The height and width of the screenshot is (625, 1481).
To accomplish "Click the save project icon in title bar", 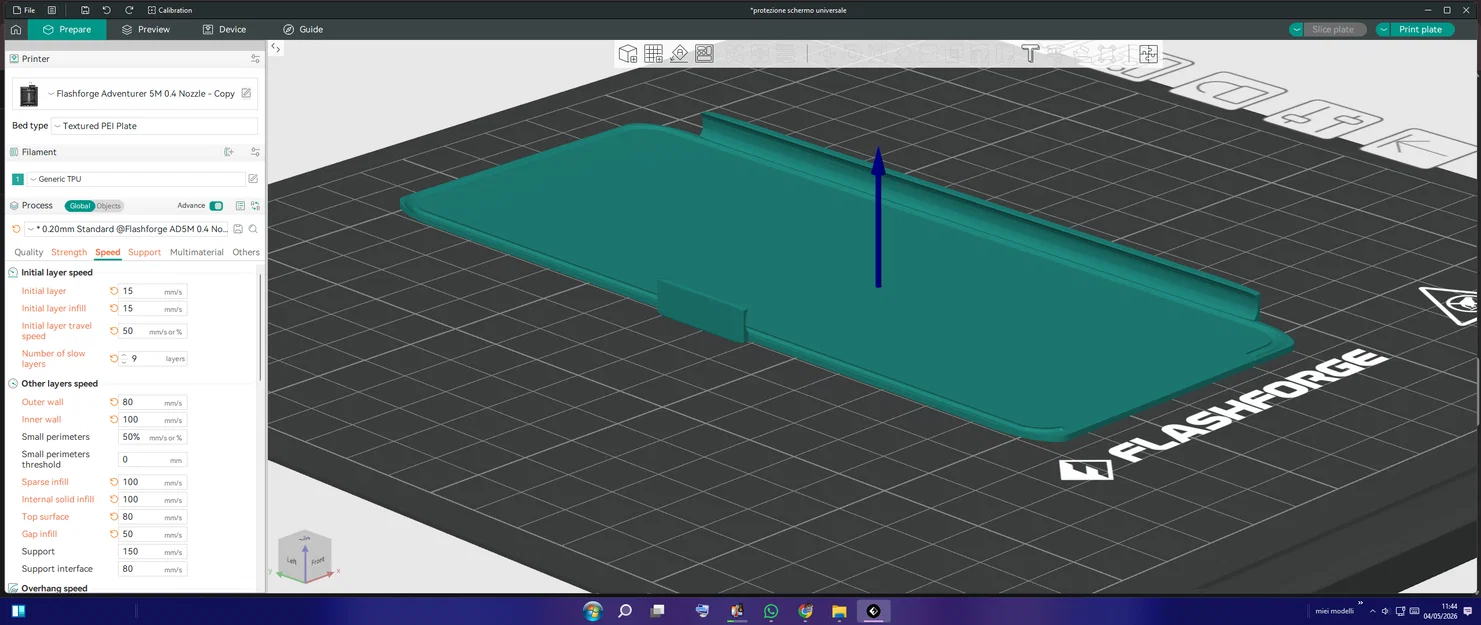I will (x=85, y=10).
